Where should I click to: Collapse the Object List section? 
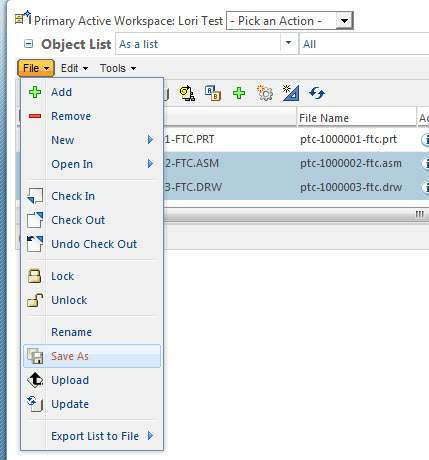[29, 44]
